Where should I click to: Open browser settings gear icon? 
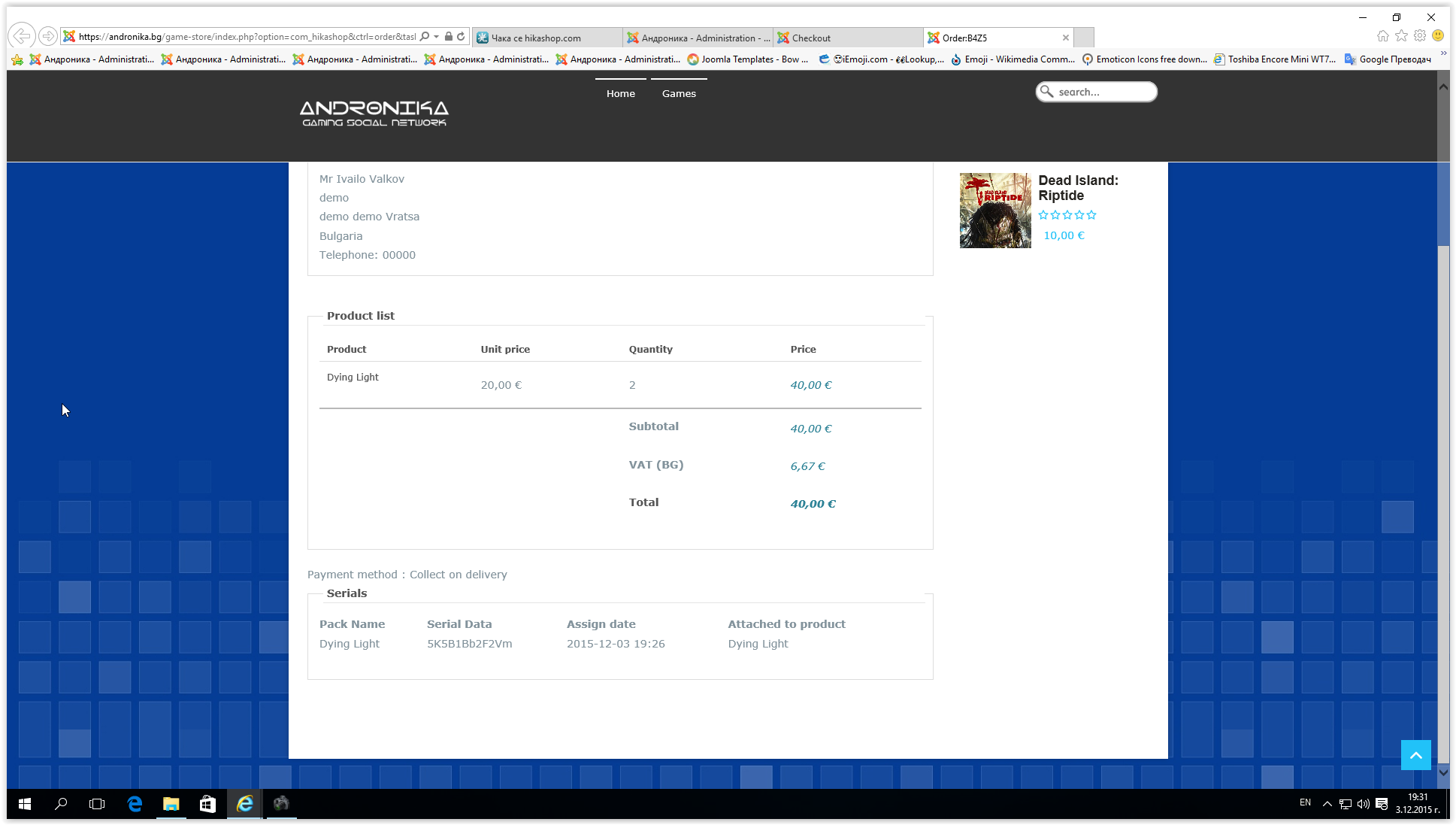click(1419, 36)
